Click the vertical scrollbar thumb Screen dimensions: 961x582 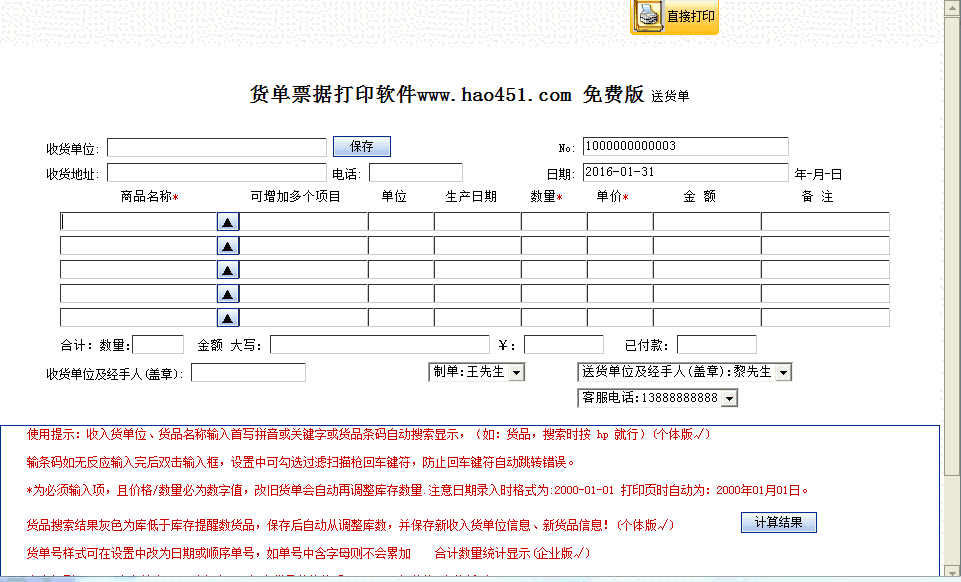click(x=952, y=245)
